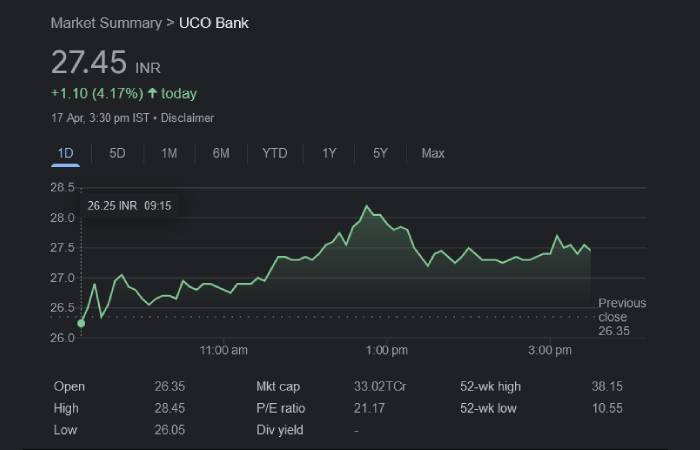The height and width of the screenshot is (450, 700).
Task: Click the Open value 26.35
Action: [170, 387]
